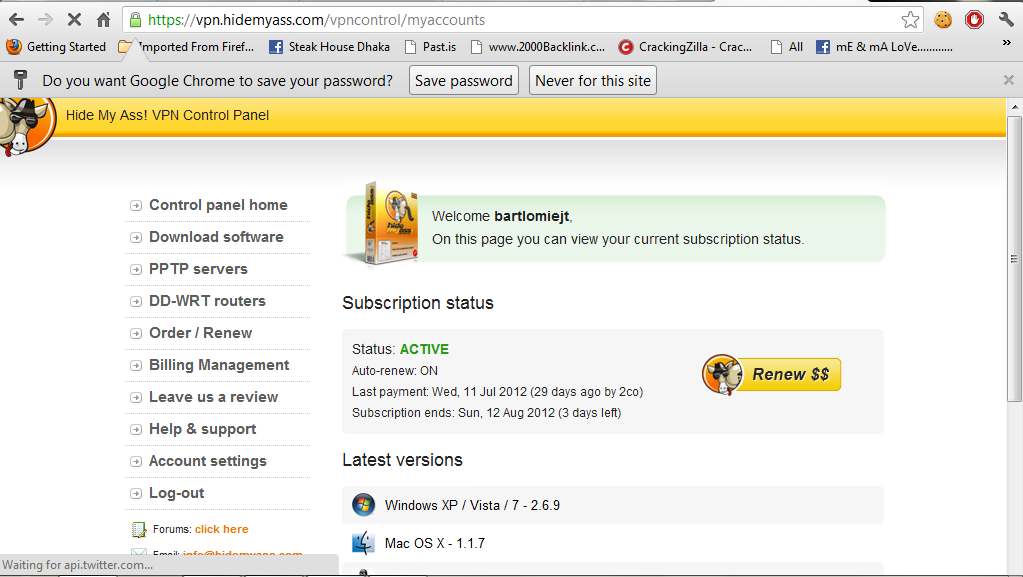Open Windows XP / Vista / 7 - 2.6.9 download
This screenshot has height=577, width=1023.
click(x=472, y=505)
